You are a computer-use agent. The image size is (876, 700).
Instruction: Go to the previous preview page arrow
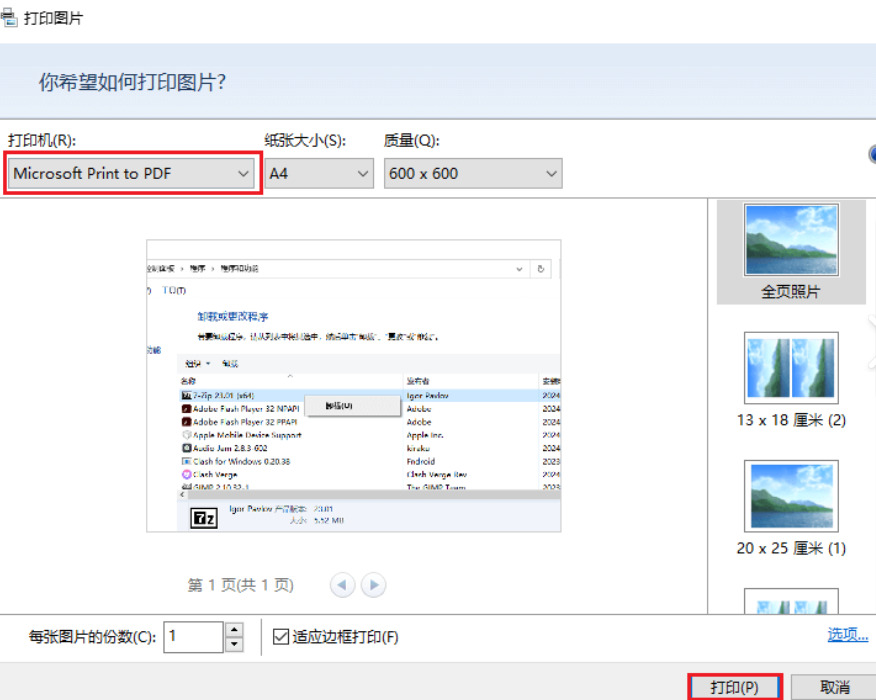(342, 585)
